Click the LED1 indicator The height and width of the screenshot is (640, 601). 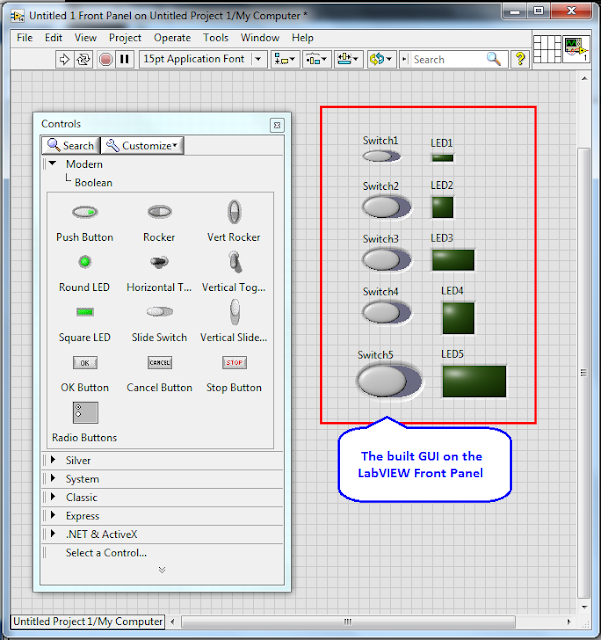tap(443, 158)
